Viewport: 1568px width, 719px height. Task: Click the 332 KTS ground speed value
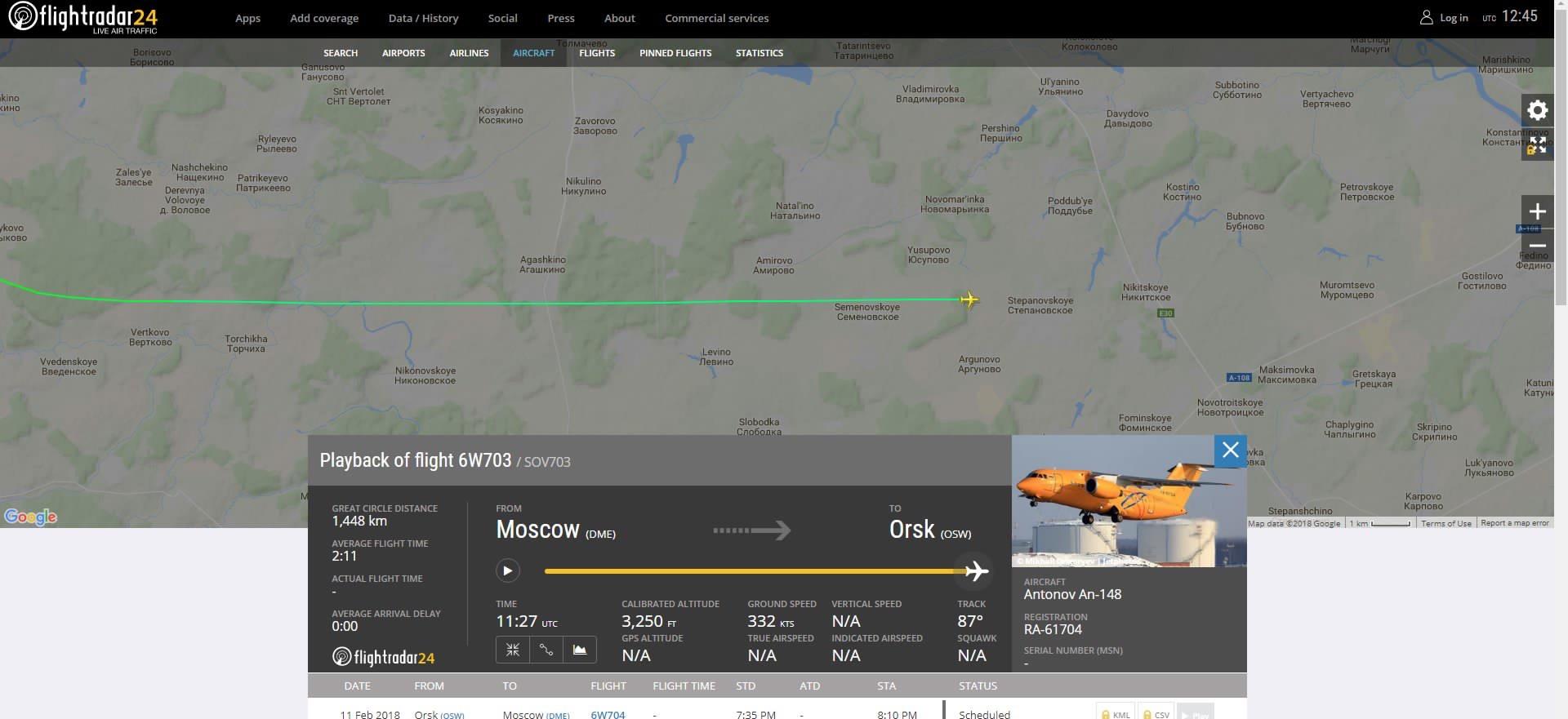tap(771, 621)
